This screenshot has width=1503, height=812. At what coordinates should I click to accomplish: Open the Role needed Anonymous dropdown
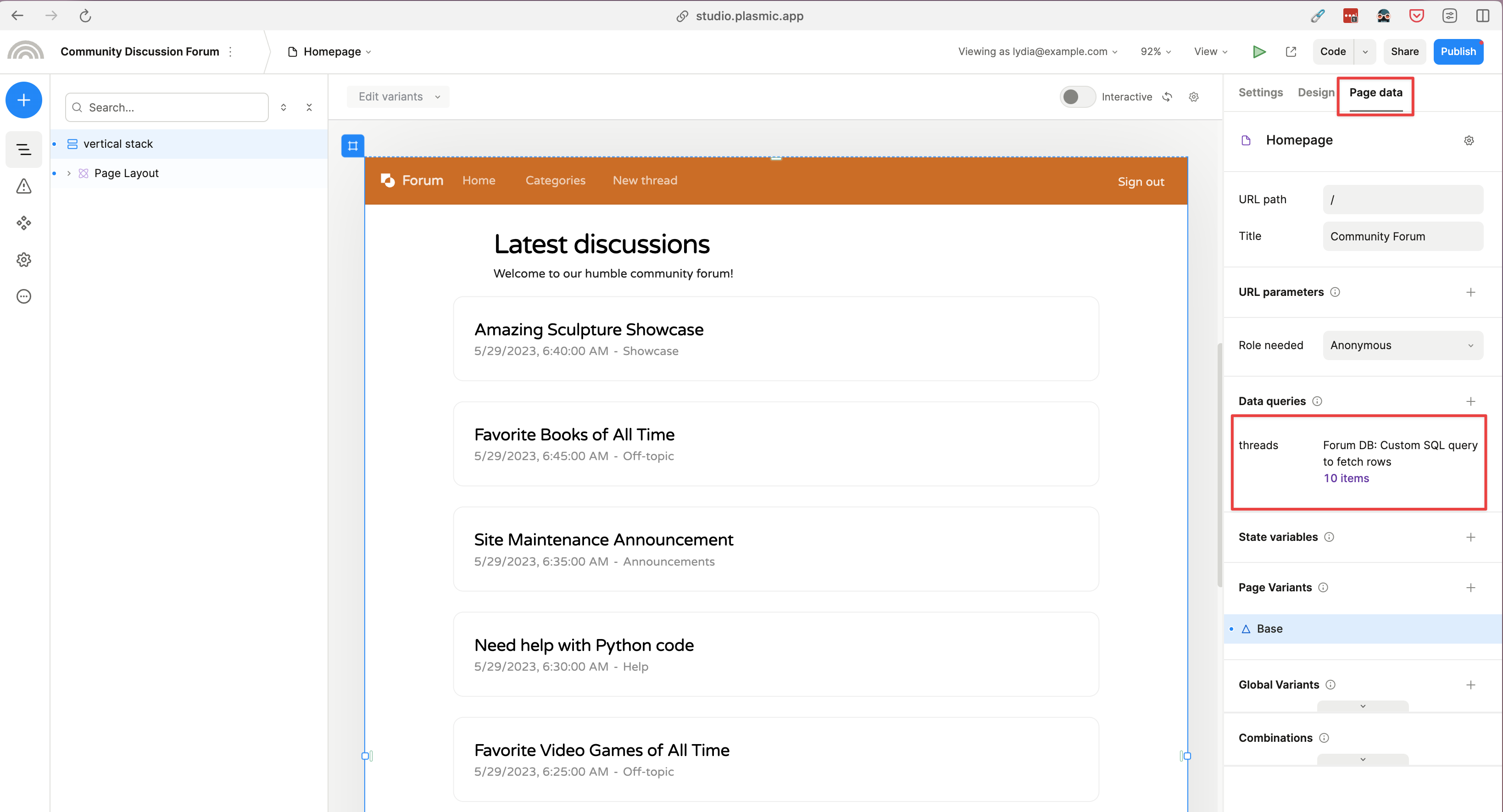(1402, 345)
